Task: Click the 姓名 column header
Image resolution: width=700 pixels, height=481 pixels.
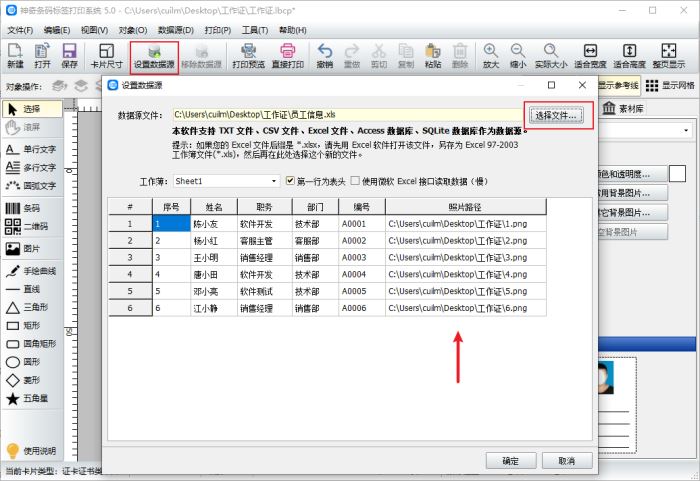Action: (x=214, y=207)
